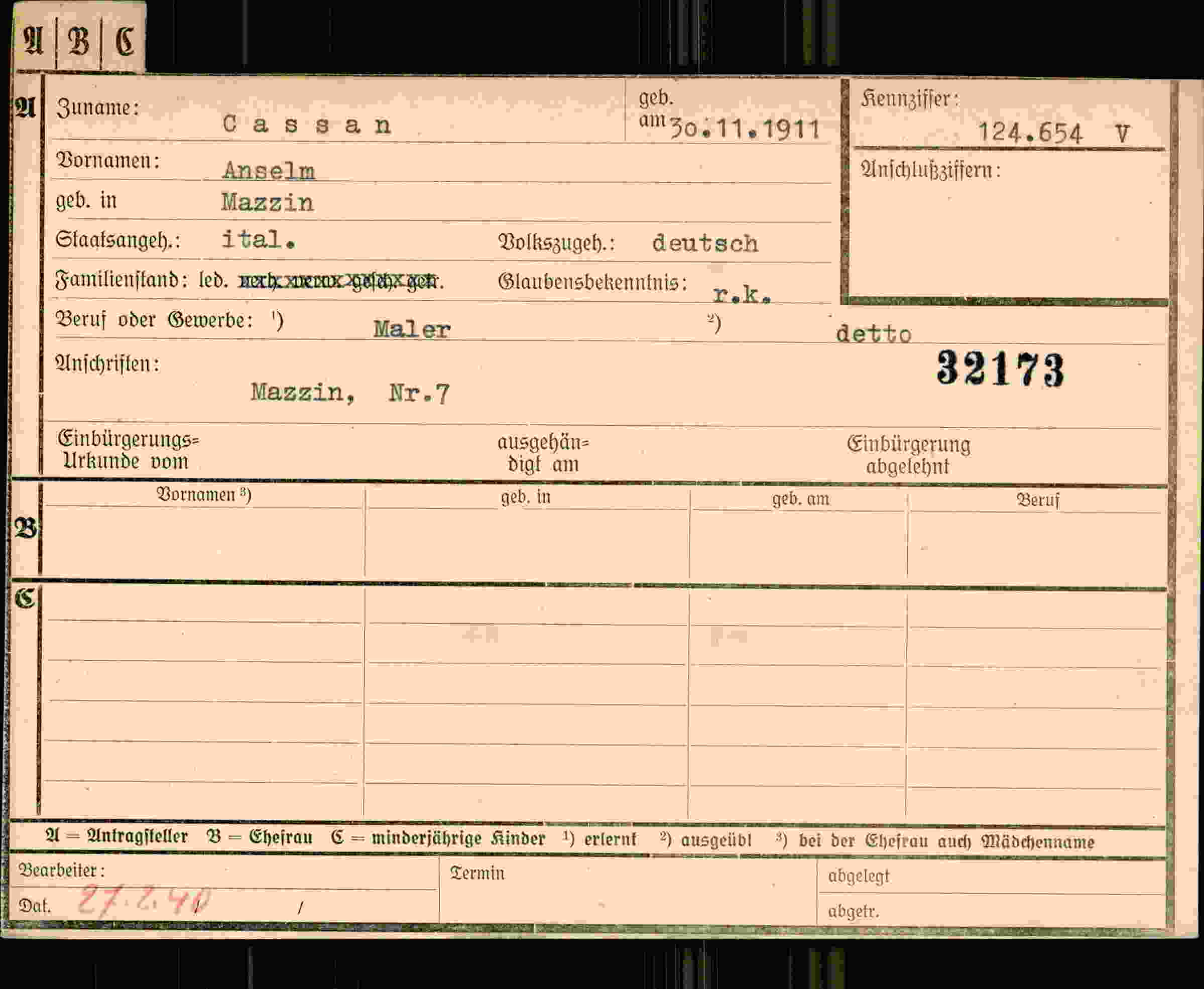Click the footnote '1) erlernt'
Image resolution: width=1204 pixels, height=989 pixels.
599,839
